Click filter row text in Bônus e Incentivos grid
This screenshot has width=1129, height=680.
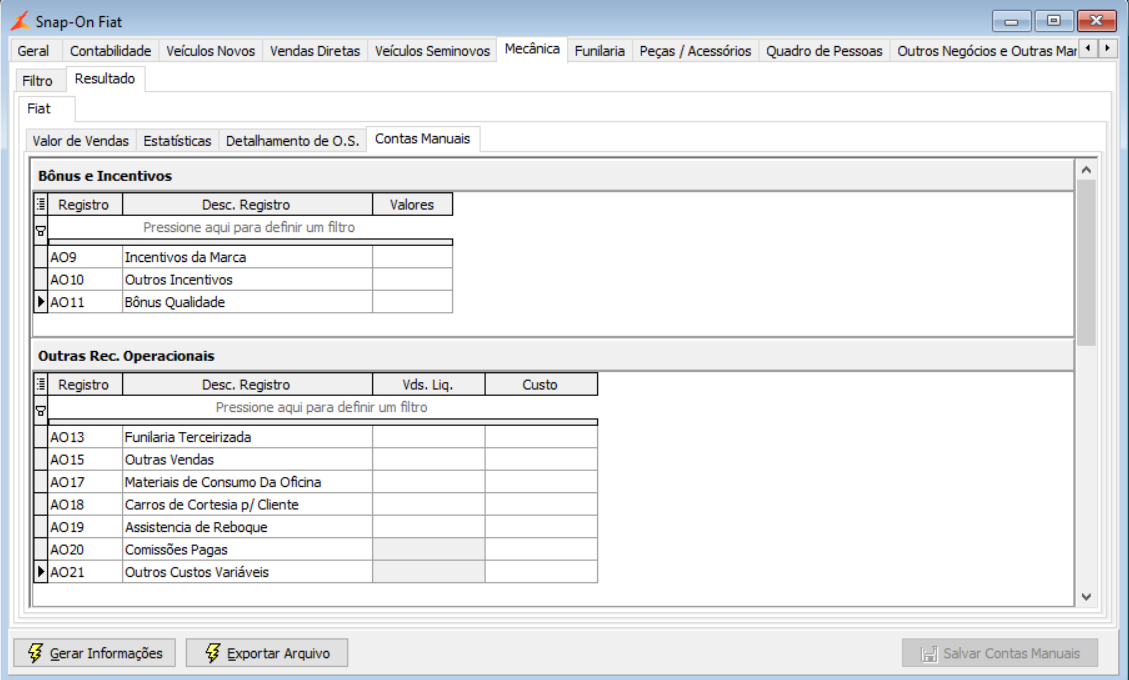[249, 228]
